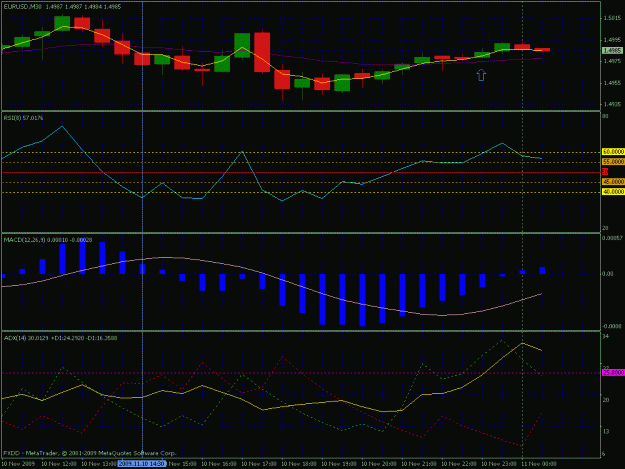Click the RSI(8) 57.0176 indicator label
The image size is (625, 469).
[24, 118]
